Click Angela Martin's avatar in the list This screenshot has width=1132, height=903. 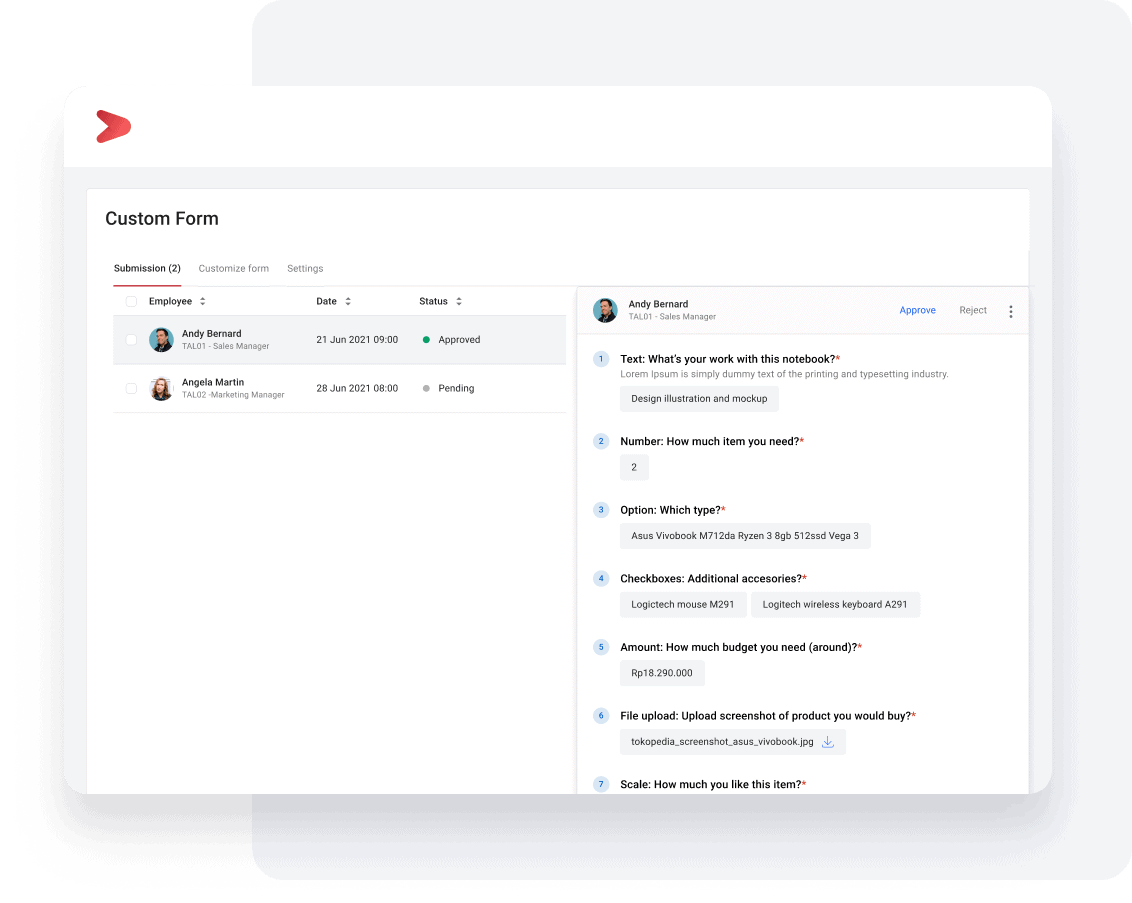(161, 389)
